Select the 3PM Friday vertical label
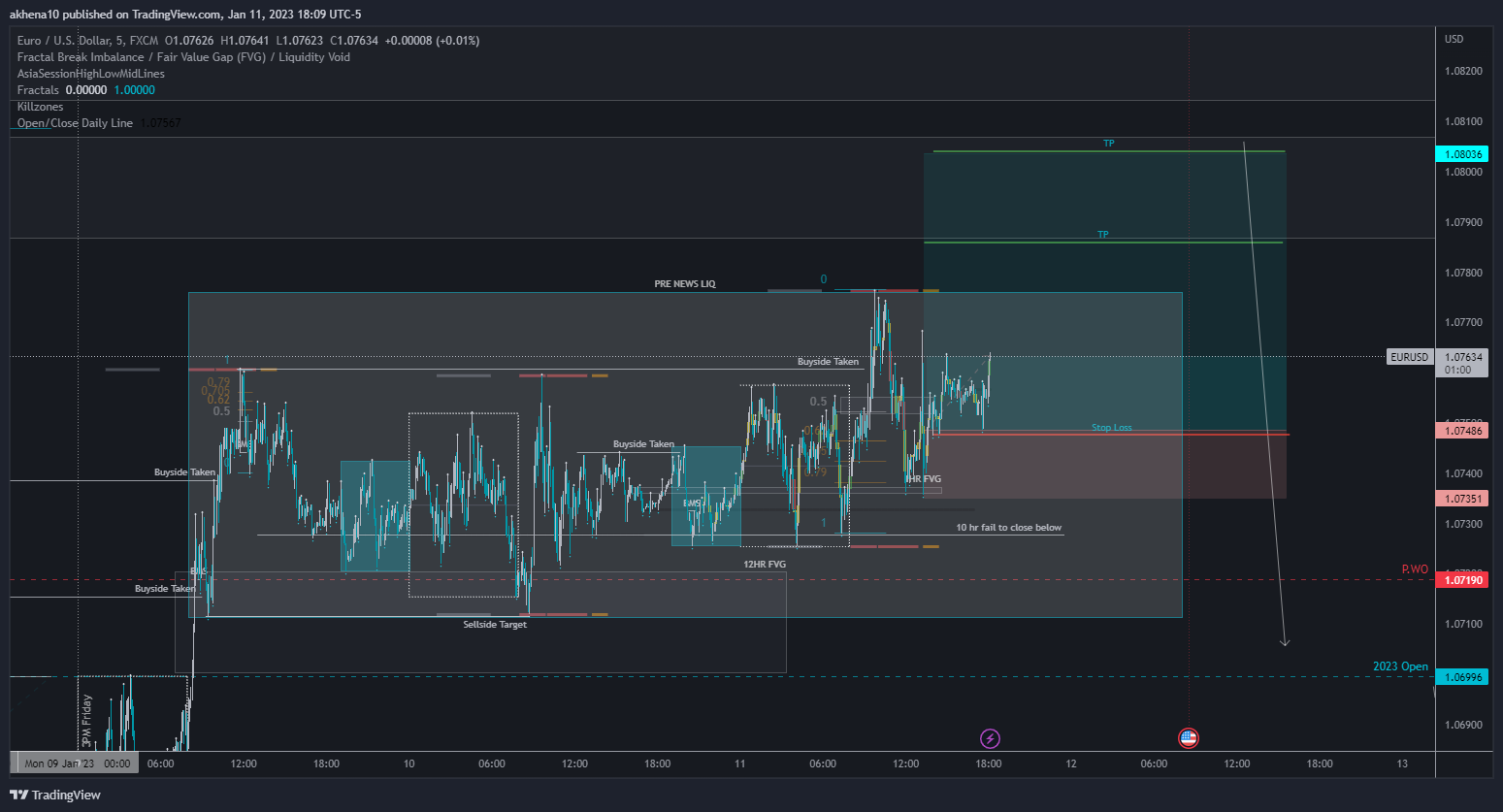Screen dimensions: 1503x812 click(86, 721)
